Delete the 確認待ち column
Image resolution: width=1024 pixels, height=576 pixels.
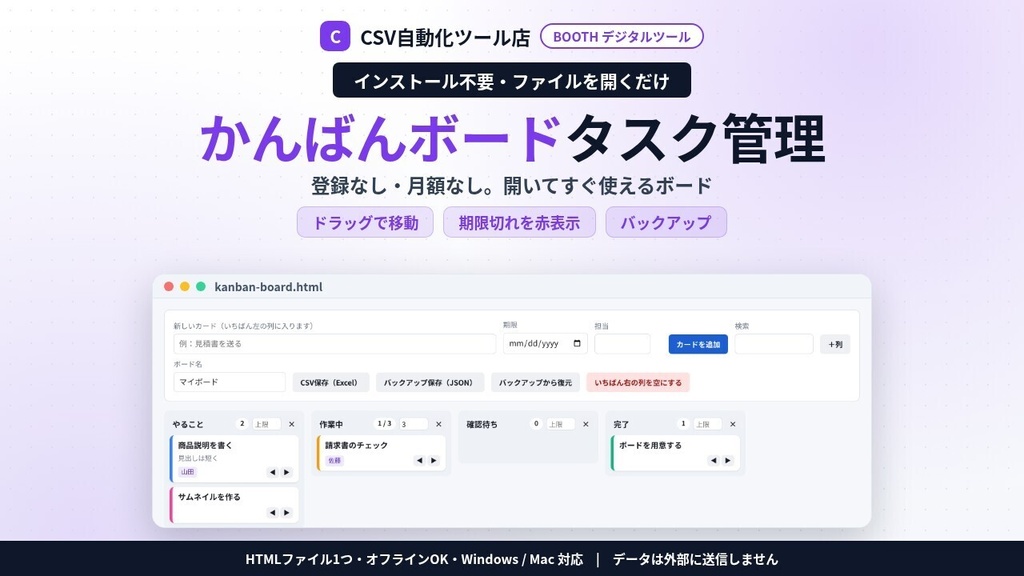click(586, 424)
